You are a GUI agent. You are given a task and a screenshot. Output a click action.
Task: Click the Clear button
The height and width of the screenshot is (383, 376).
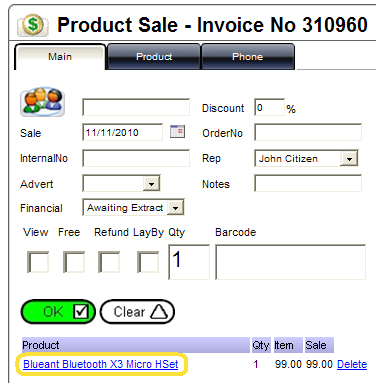click(x=137, y=312)
